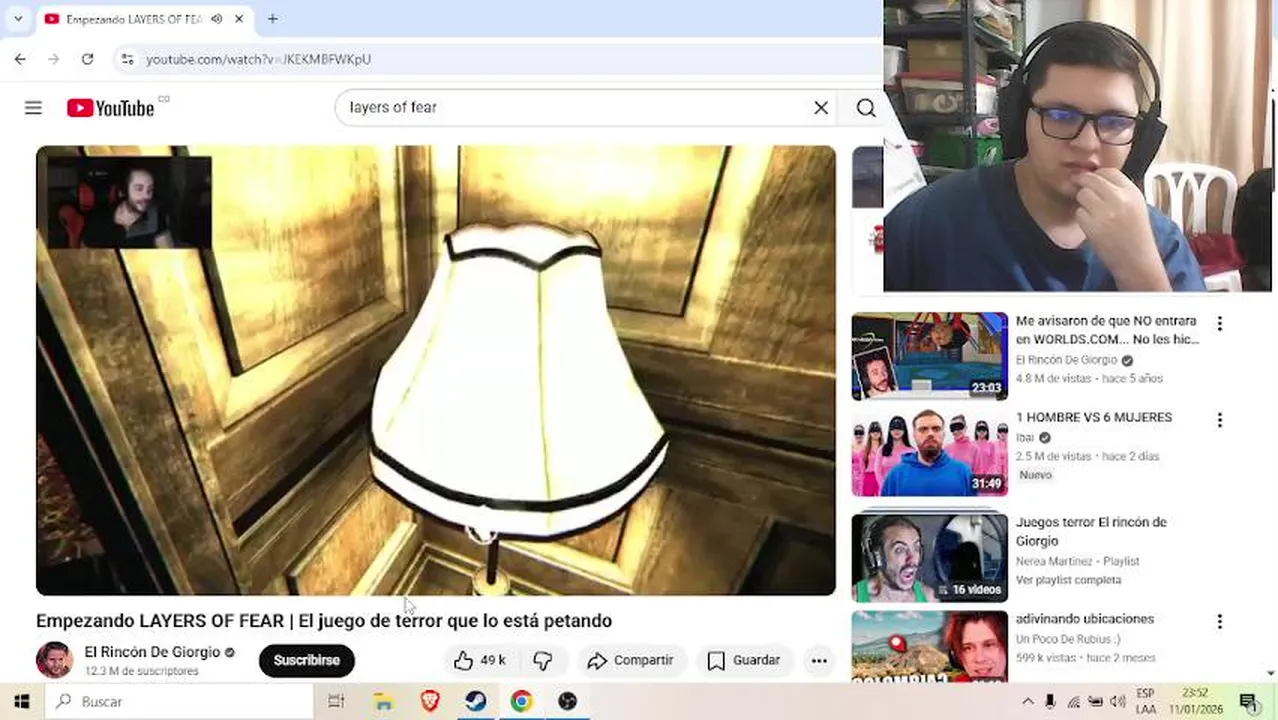The image size is (1278, 720).
Task: Open 'adivinando ubicaciones' title link
Action: click(x=1085, y=619)
